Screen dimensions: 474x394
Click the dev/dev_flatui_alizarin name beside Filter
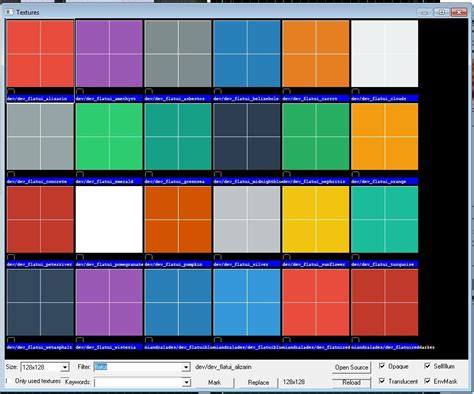point(223,367)
